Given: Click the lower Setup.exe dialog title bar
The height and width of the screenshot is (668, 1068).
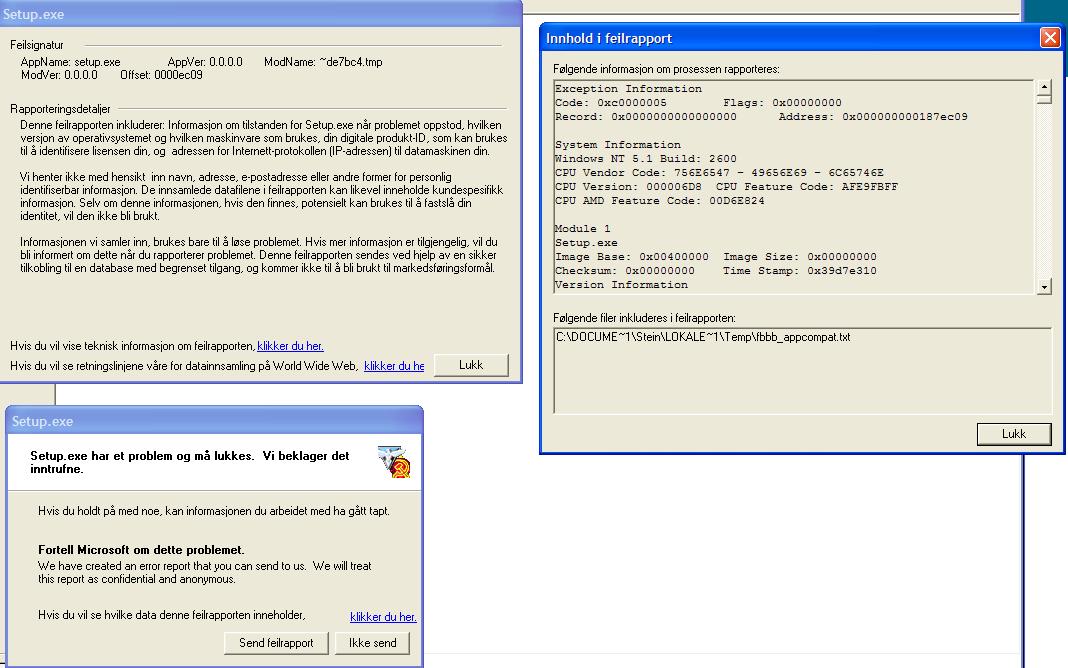Looking at the screenshot, I should tap(215, 421).
